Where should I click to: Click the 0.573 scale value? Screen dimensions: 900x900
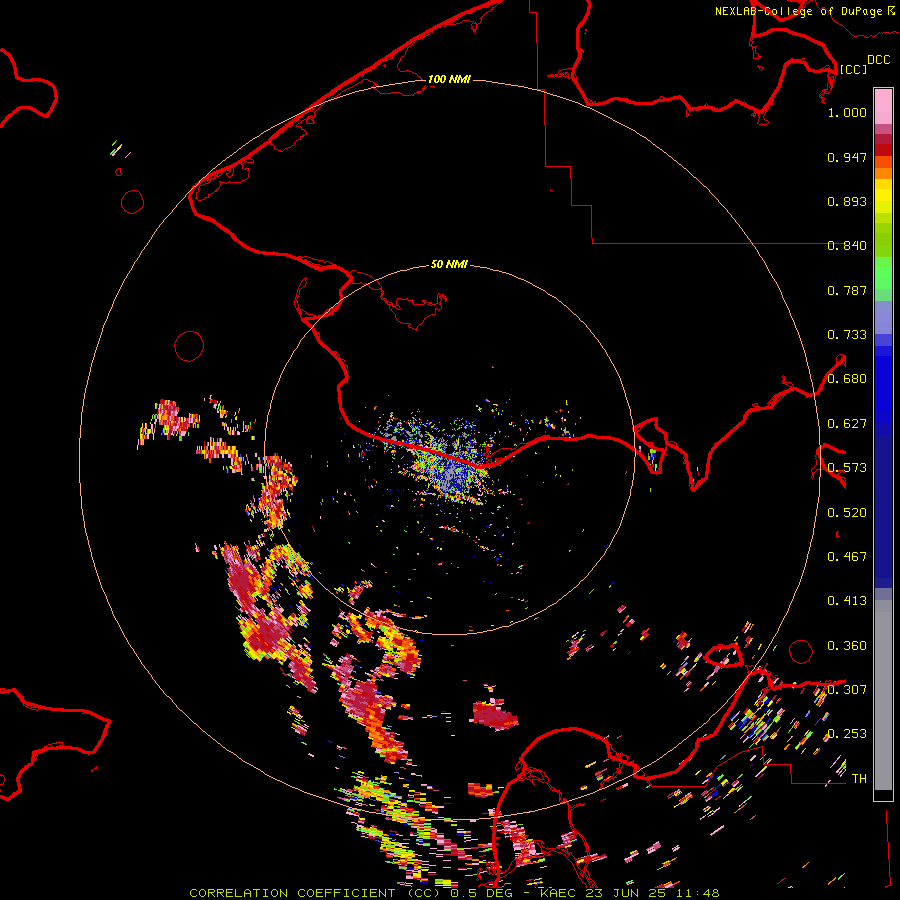(x=847, y=468)
